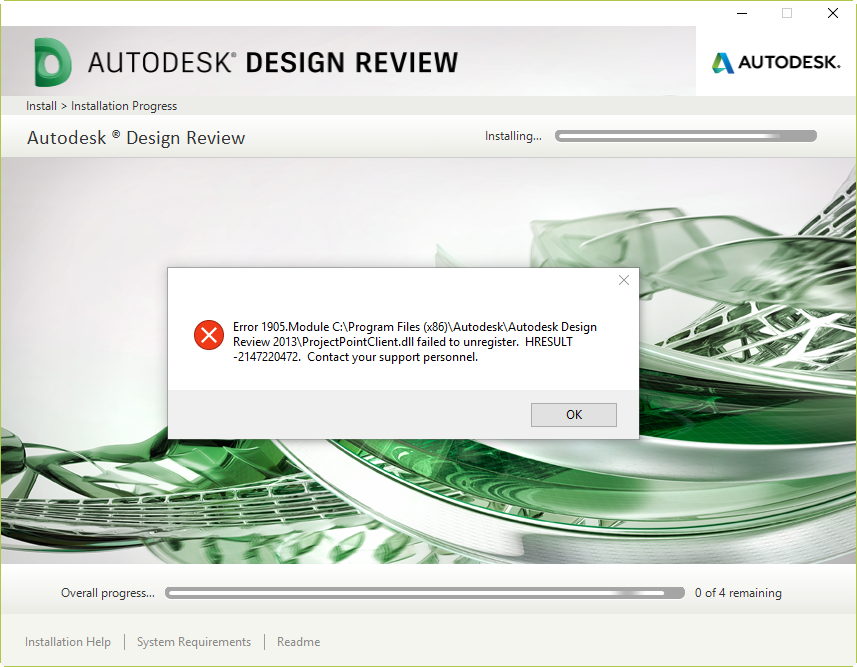
Task: Click the red error icon
Action: [209, 335]
